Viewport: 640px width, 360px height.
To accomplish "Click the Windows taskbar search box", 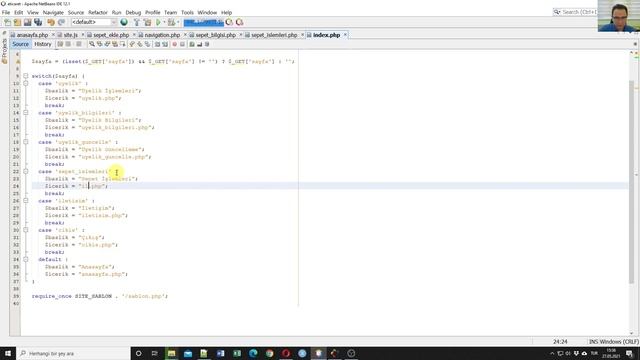I will point(73,353).
